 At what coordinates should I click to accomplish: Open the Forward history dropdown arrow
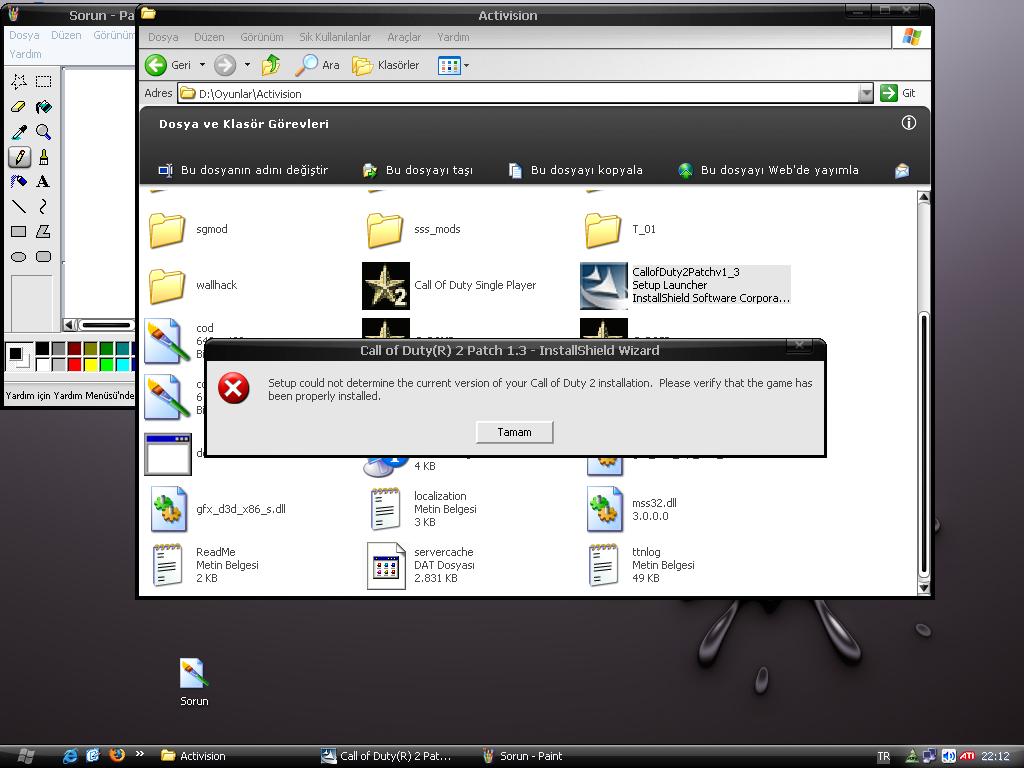coord(247,65)
